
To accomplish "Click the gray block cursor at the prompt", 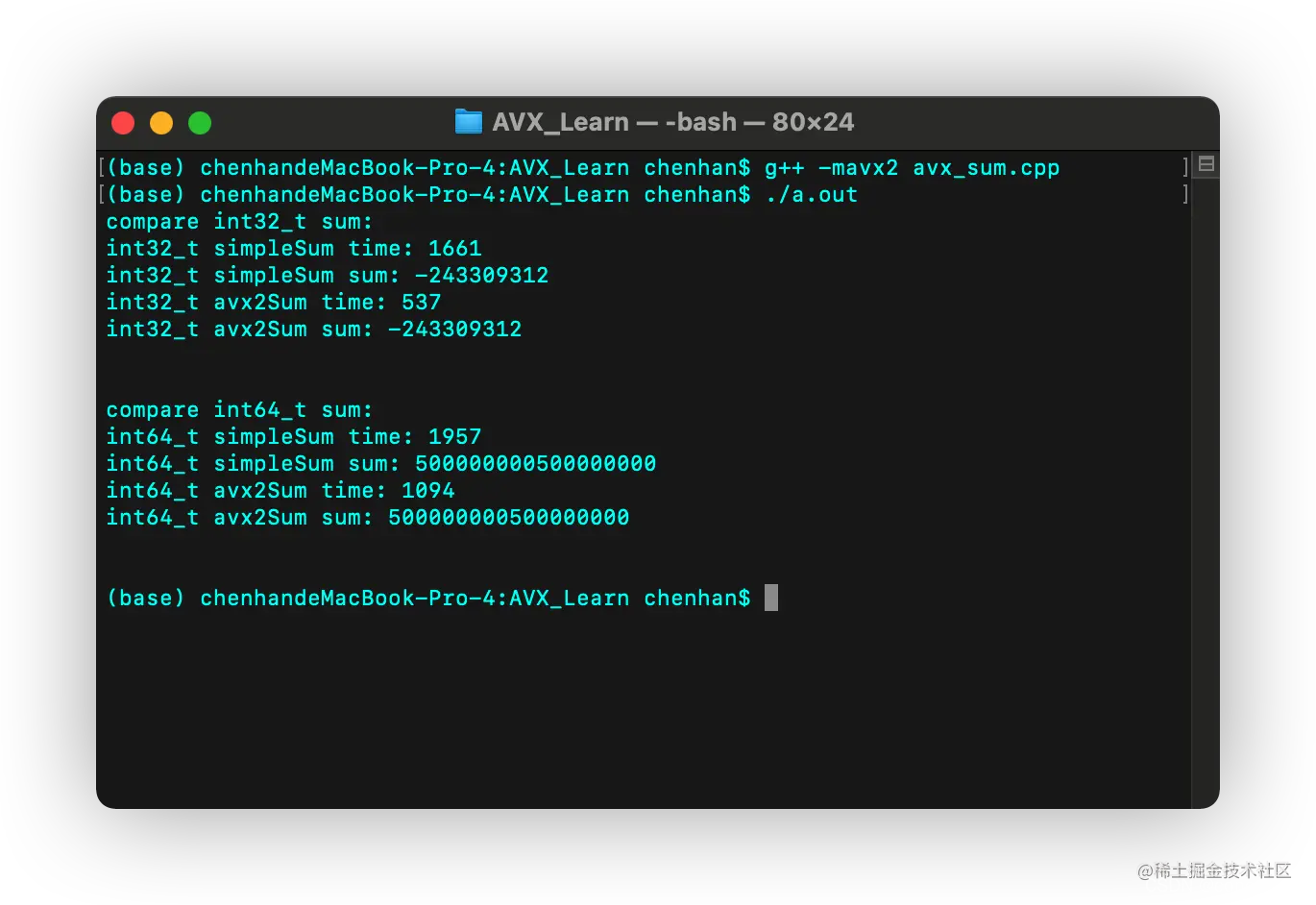I will (x=771, y=598).
